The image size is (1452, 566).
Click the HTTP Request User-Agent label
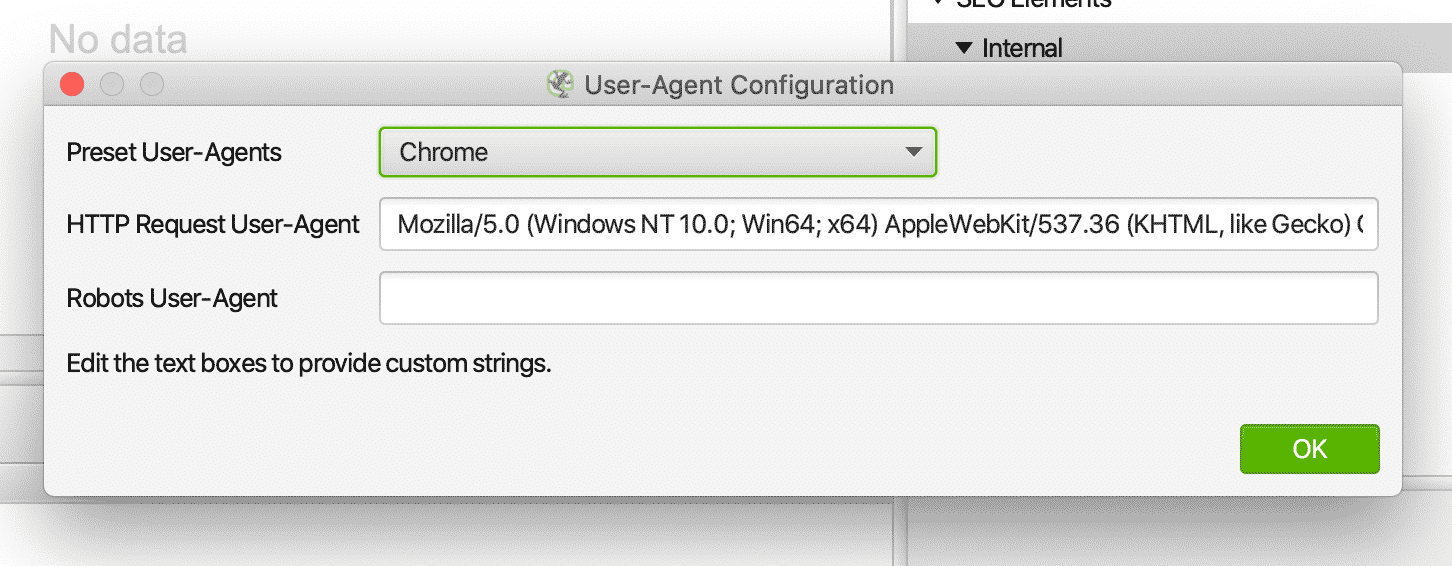(213, 225)
